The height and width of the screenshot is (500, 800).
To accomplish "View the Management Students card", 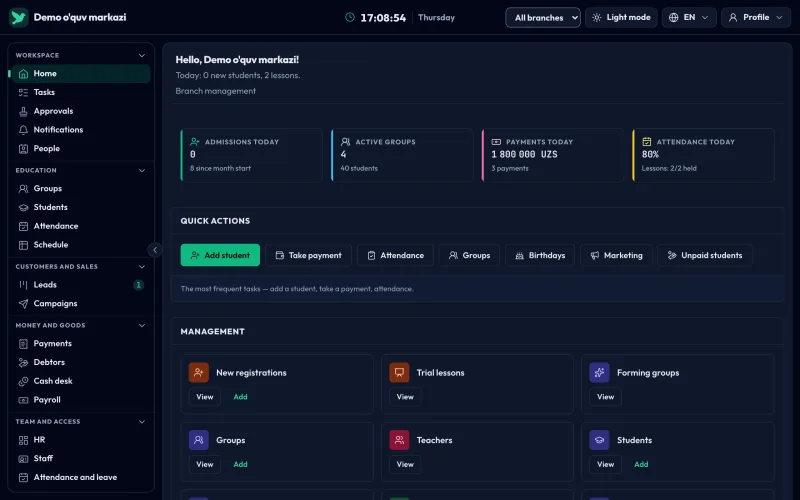I will click(x=606, y=464).
